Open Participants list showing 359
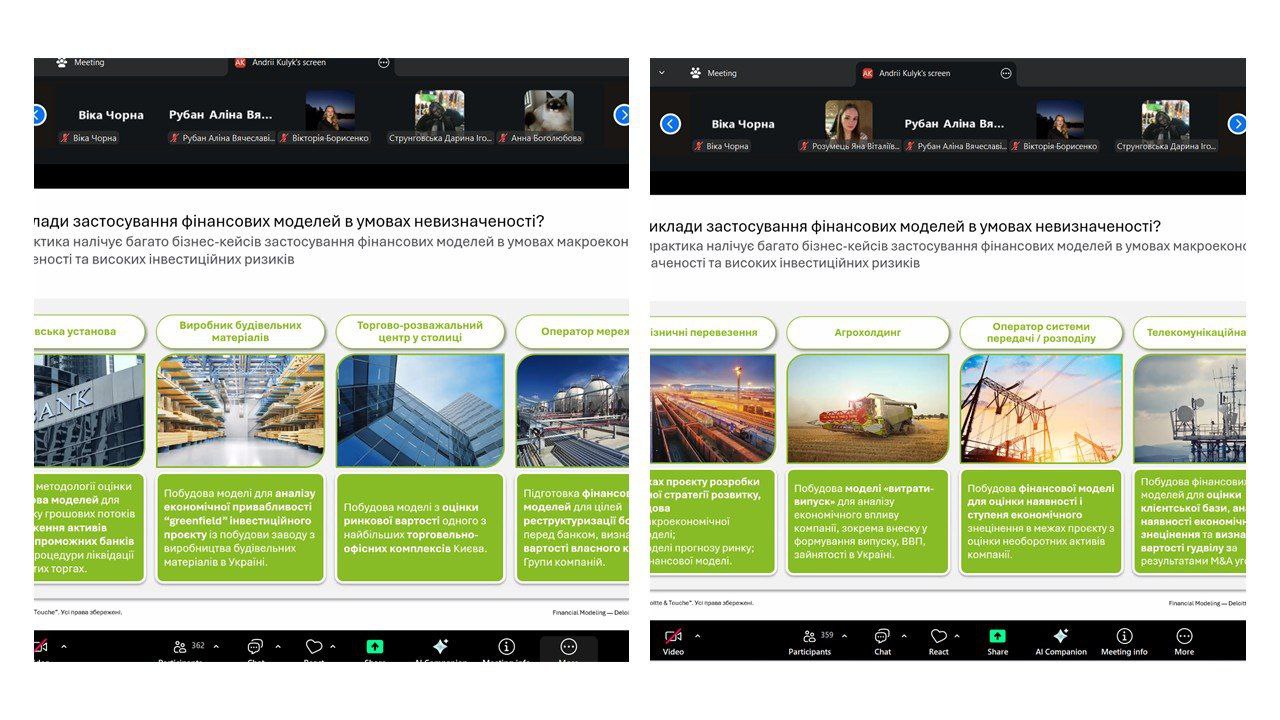 click(x=811, y=637)
